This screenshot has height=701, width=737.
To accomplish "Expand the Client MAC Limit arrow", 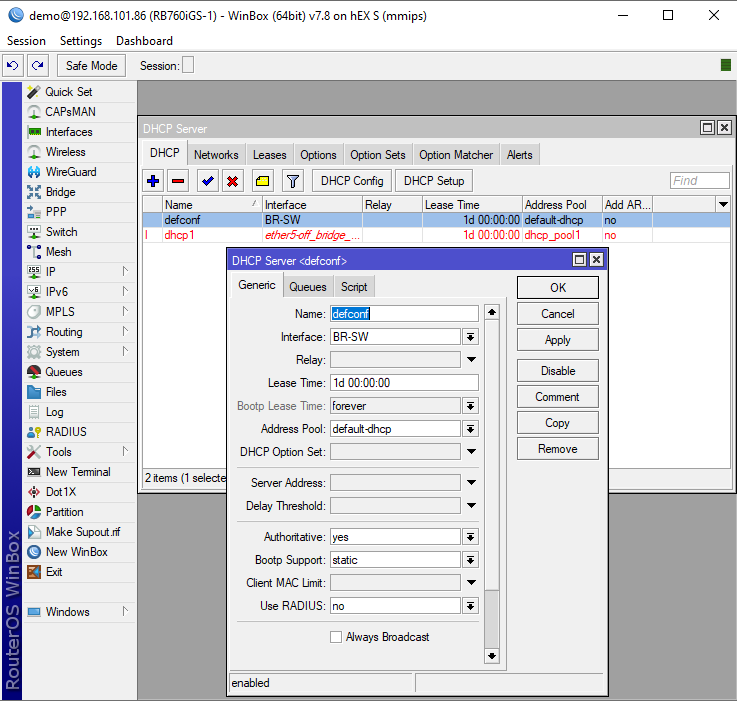I will (x=471, y=583).
